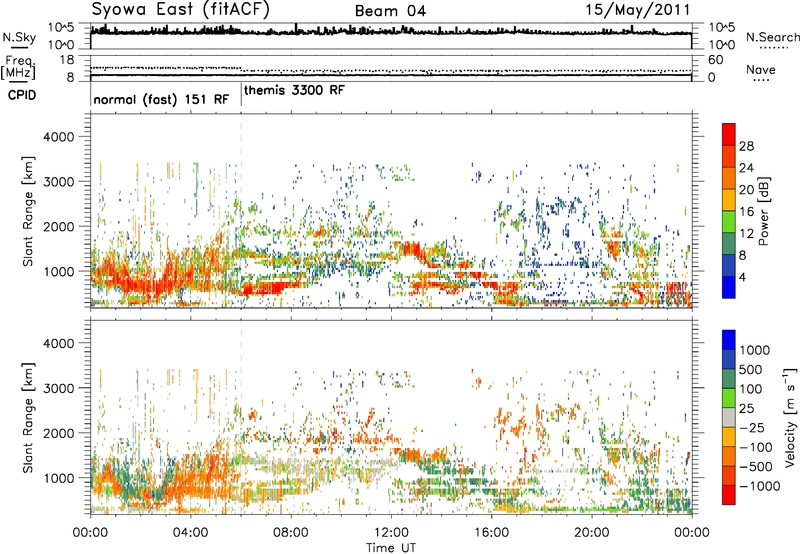Click red high-power echo patch near 07:00 UT
The height and width of the screenshot is (554, 800).
tap(263, 289)
